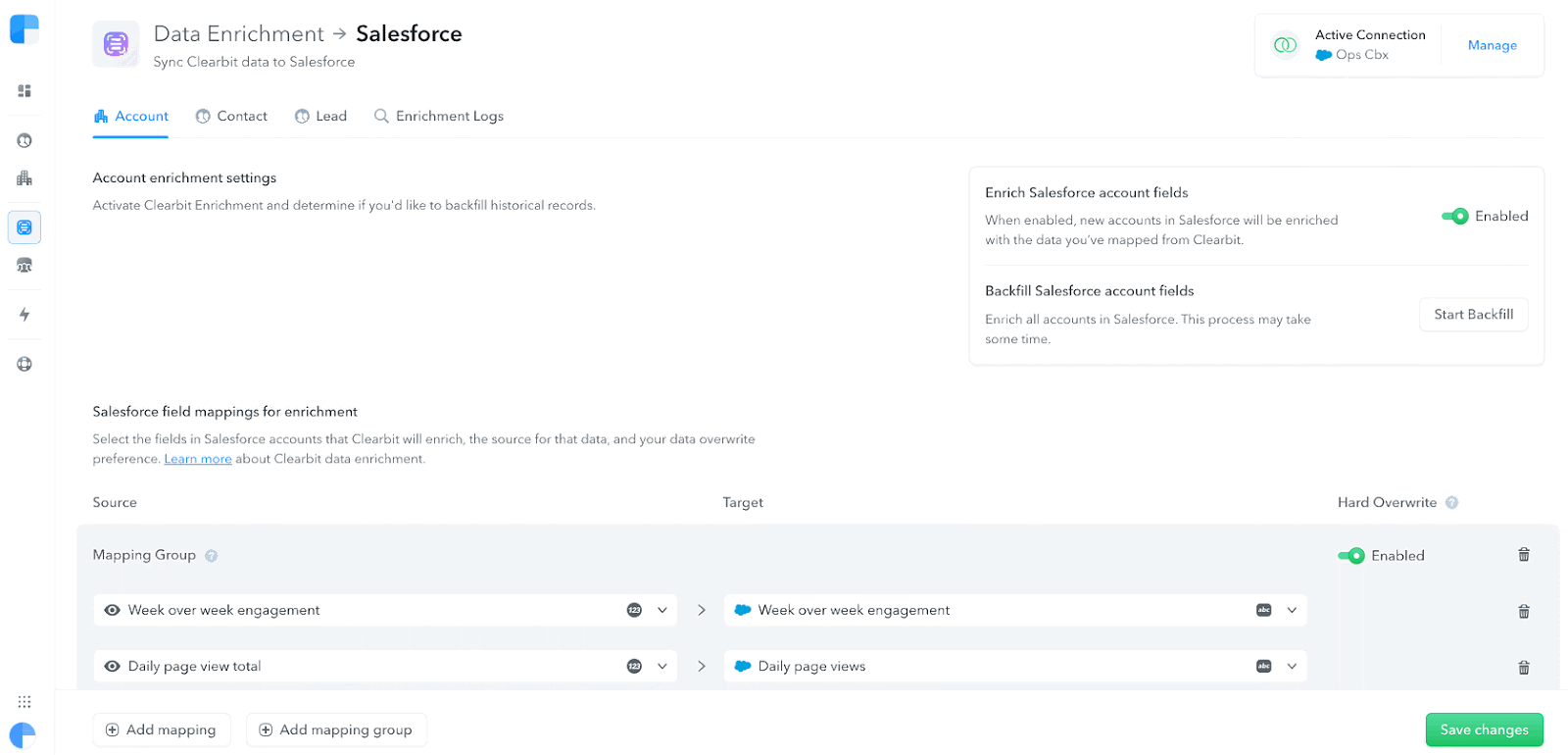This screenshot has width=1568, height=755.
Task: Click text type badge on Daily page views target
Action: coord(1264,666)
